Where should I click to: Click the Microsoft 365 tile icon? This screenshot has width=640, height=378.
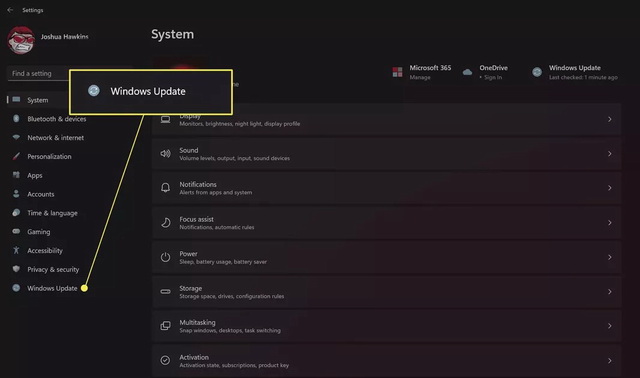point(398,72)
